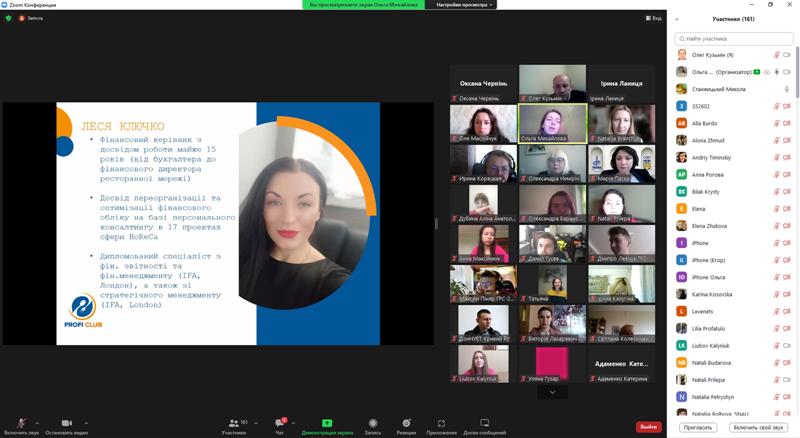Image resolution: width=800 pixels, height=438 pixels.
Task: Click Оксана Червінь video tile
Action: (483, 83)
